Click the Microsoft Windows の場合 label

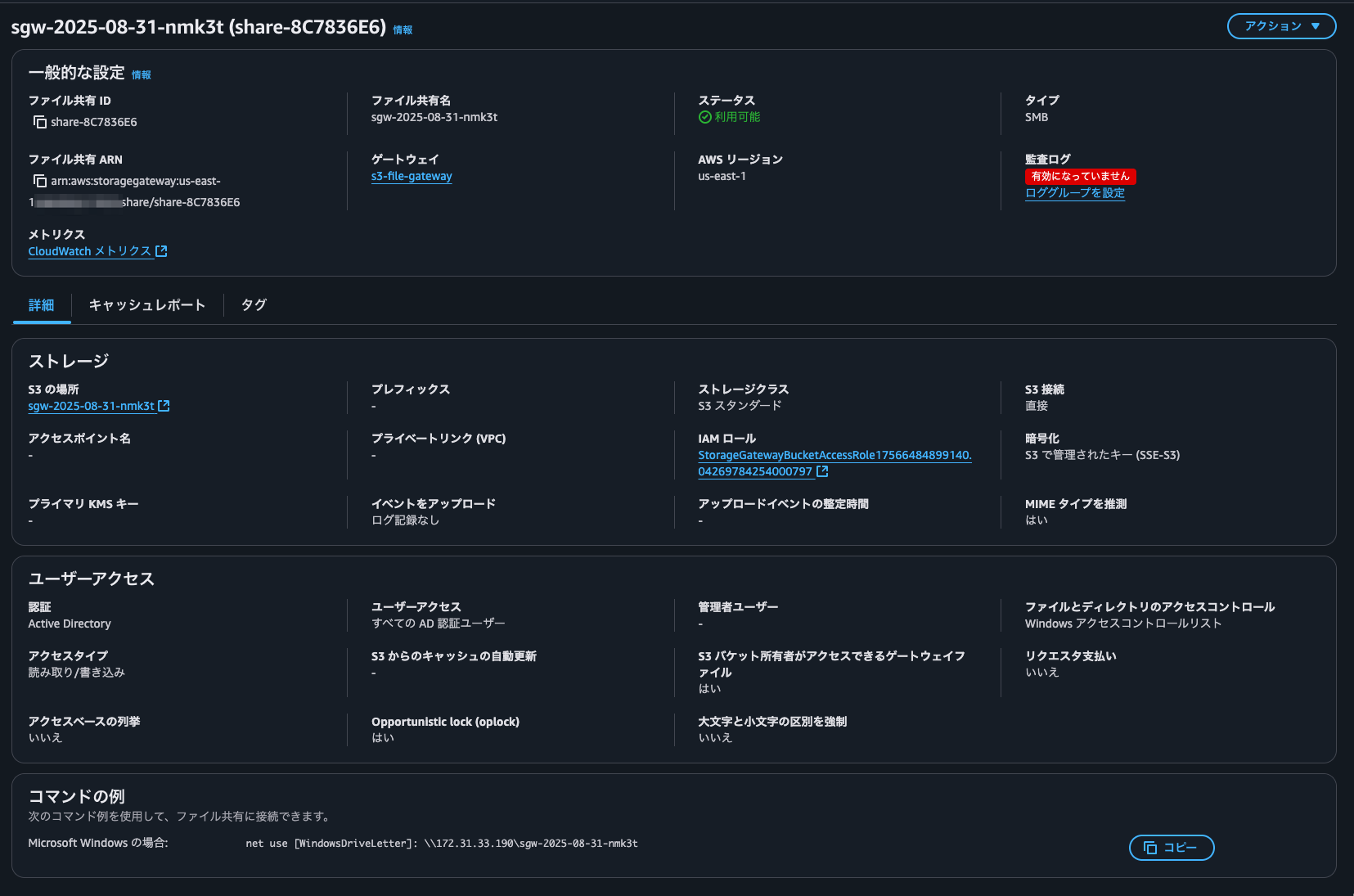(98, 843)
